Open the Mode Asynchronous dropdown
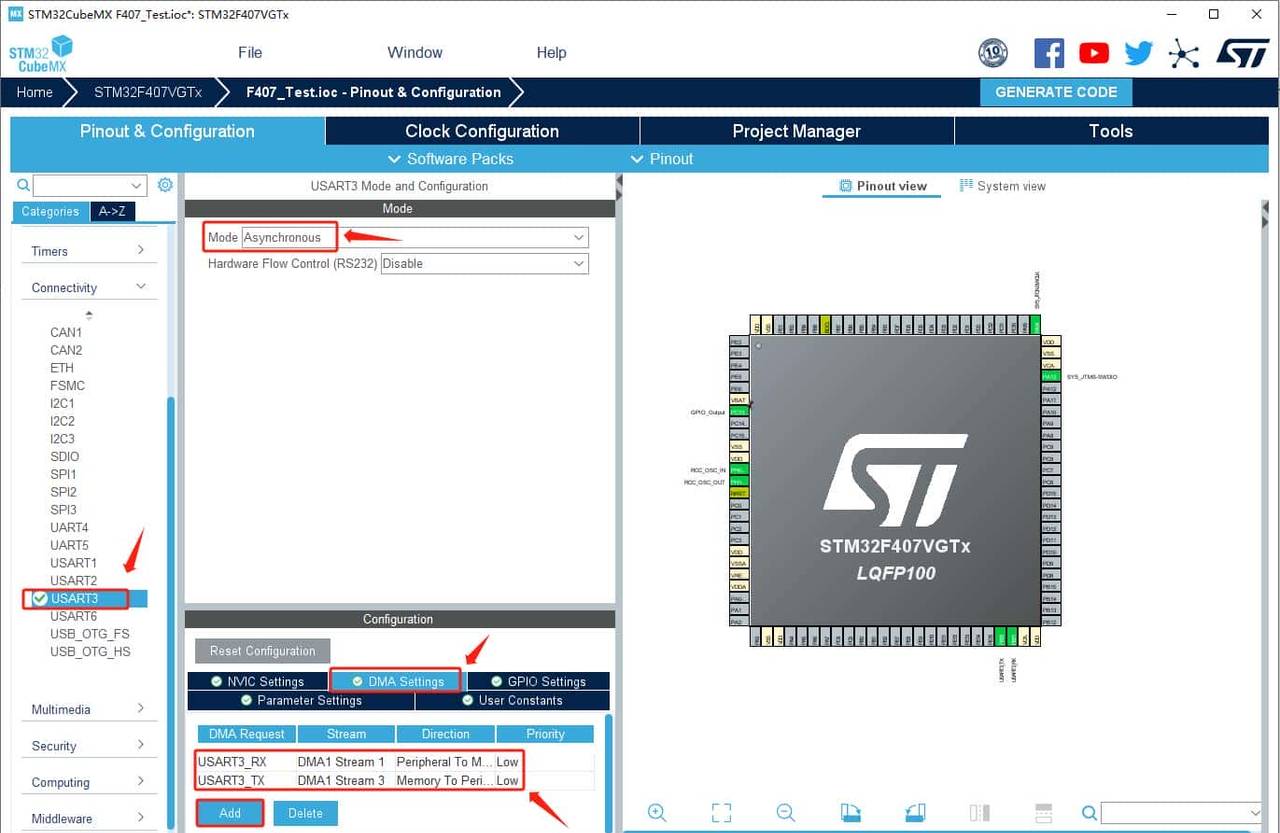 (x=580, y=237)
